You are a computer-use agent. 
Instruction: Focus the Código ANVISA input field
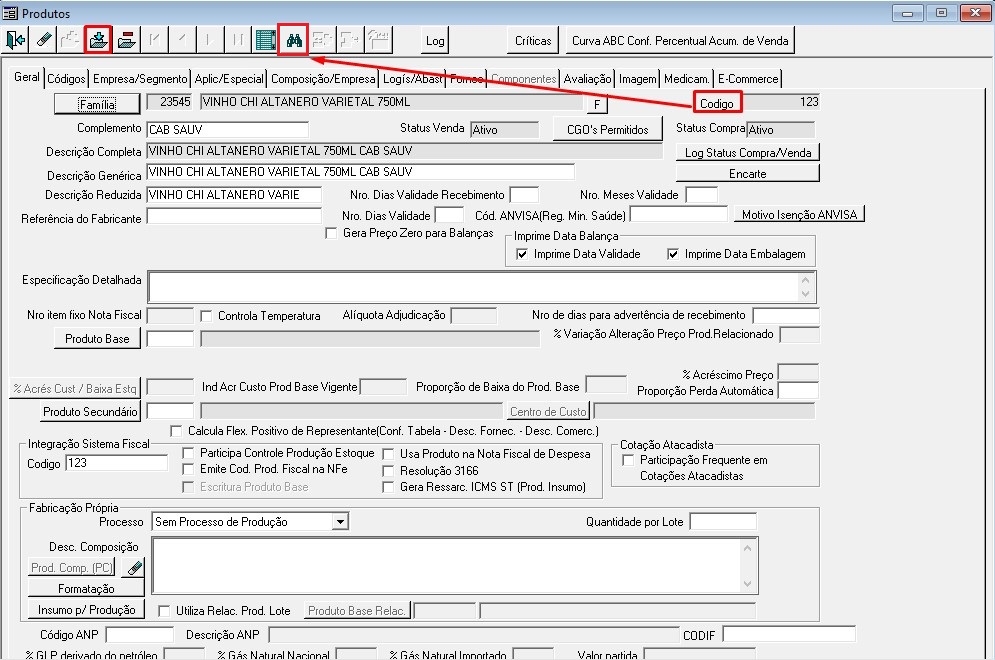point(678,214)
